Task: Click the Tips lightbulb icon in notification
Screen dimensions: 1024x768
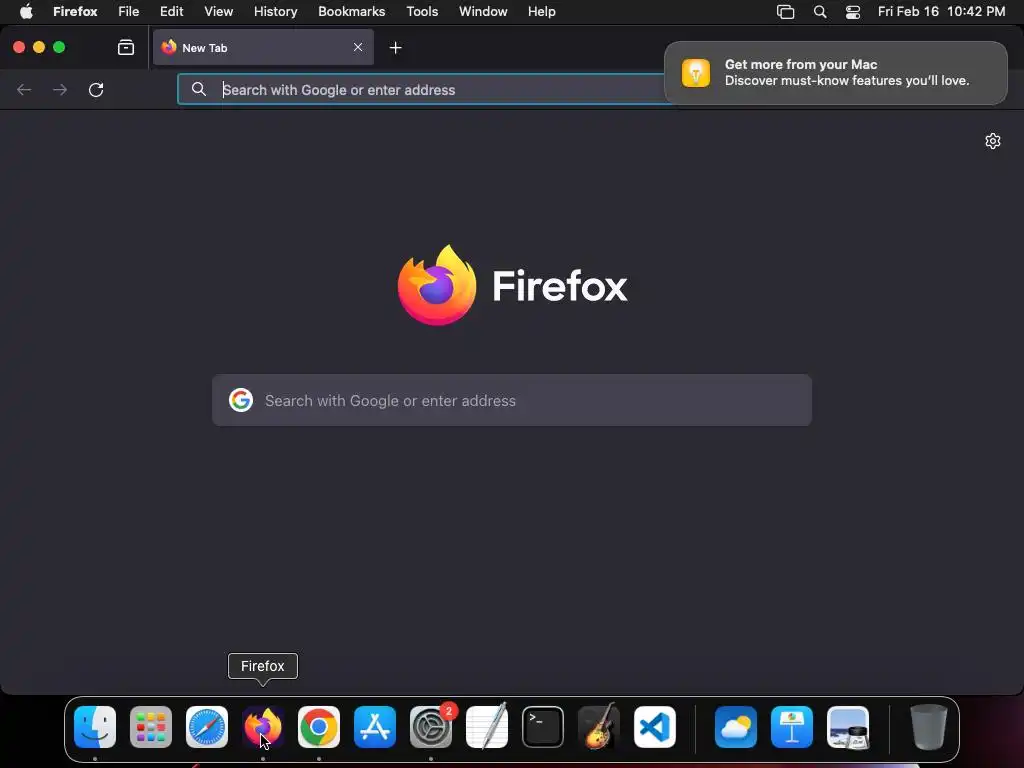Action: (696, 72)
